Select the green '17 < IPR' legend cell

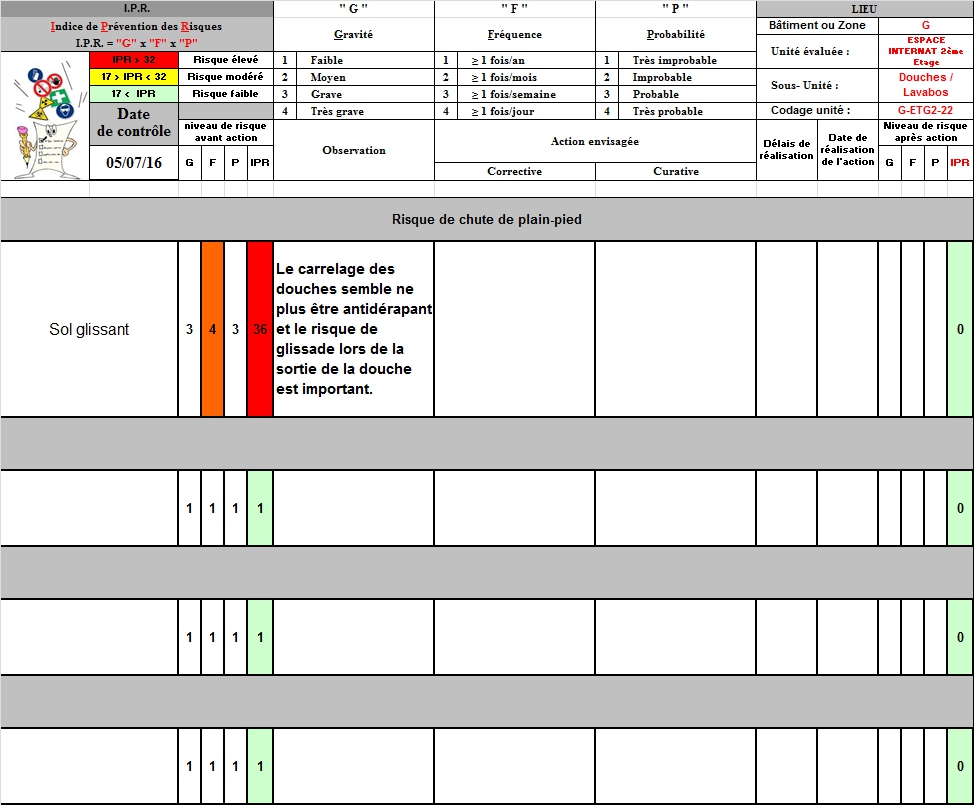133,94
